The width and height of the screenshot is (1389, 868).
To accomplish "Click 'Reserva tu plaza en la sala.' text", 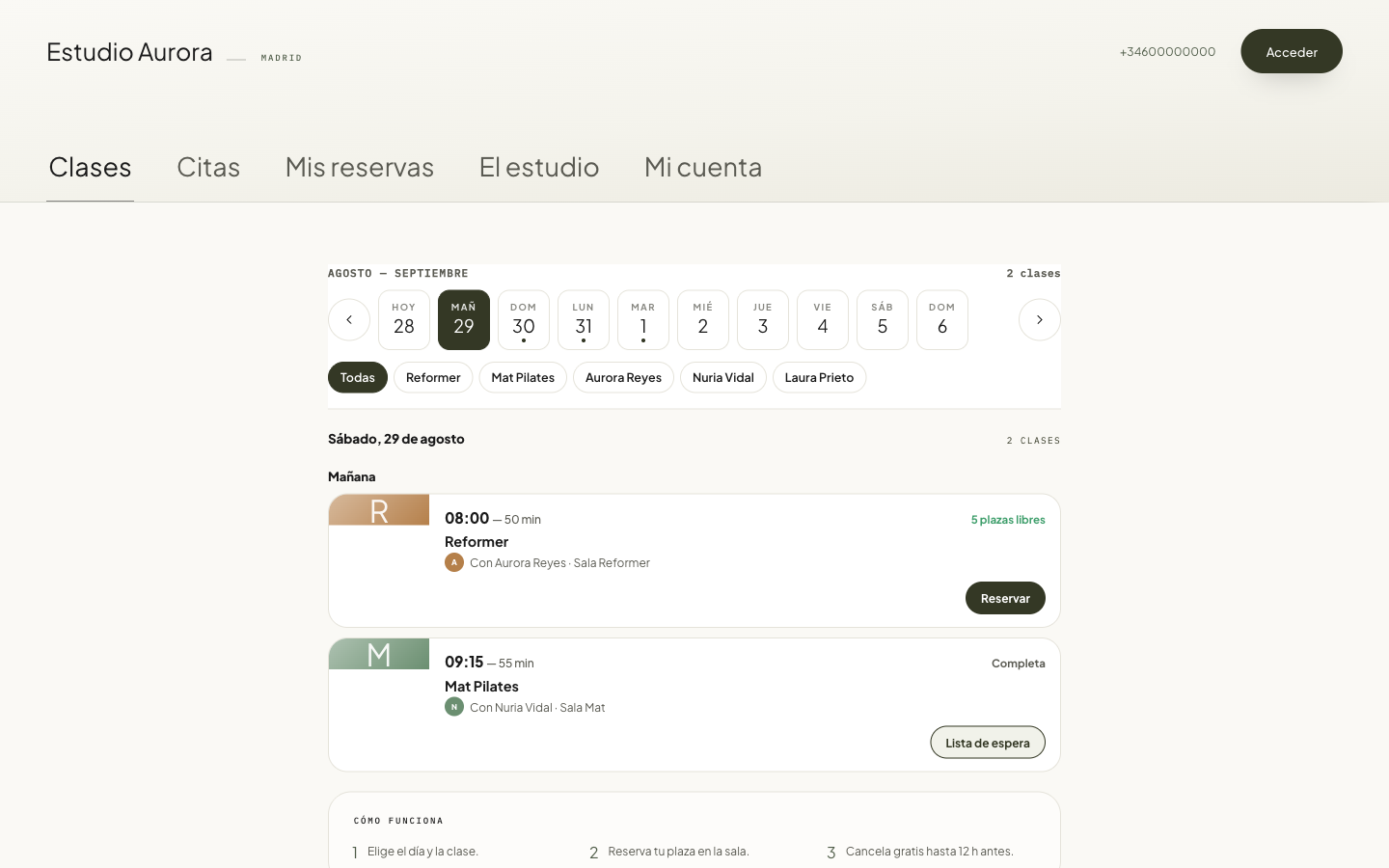I will click(679, 852).
